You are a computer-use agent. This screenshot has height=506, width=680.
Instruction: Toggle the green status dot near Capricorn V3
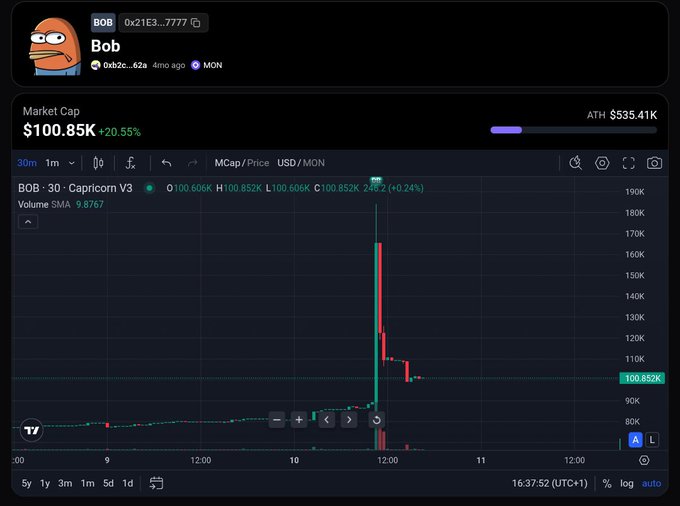click(x=150, y=188)
